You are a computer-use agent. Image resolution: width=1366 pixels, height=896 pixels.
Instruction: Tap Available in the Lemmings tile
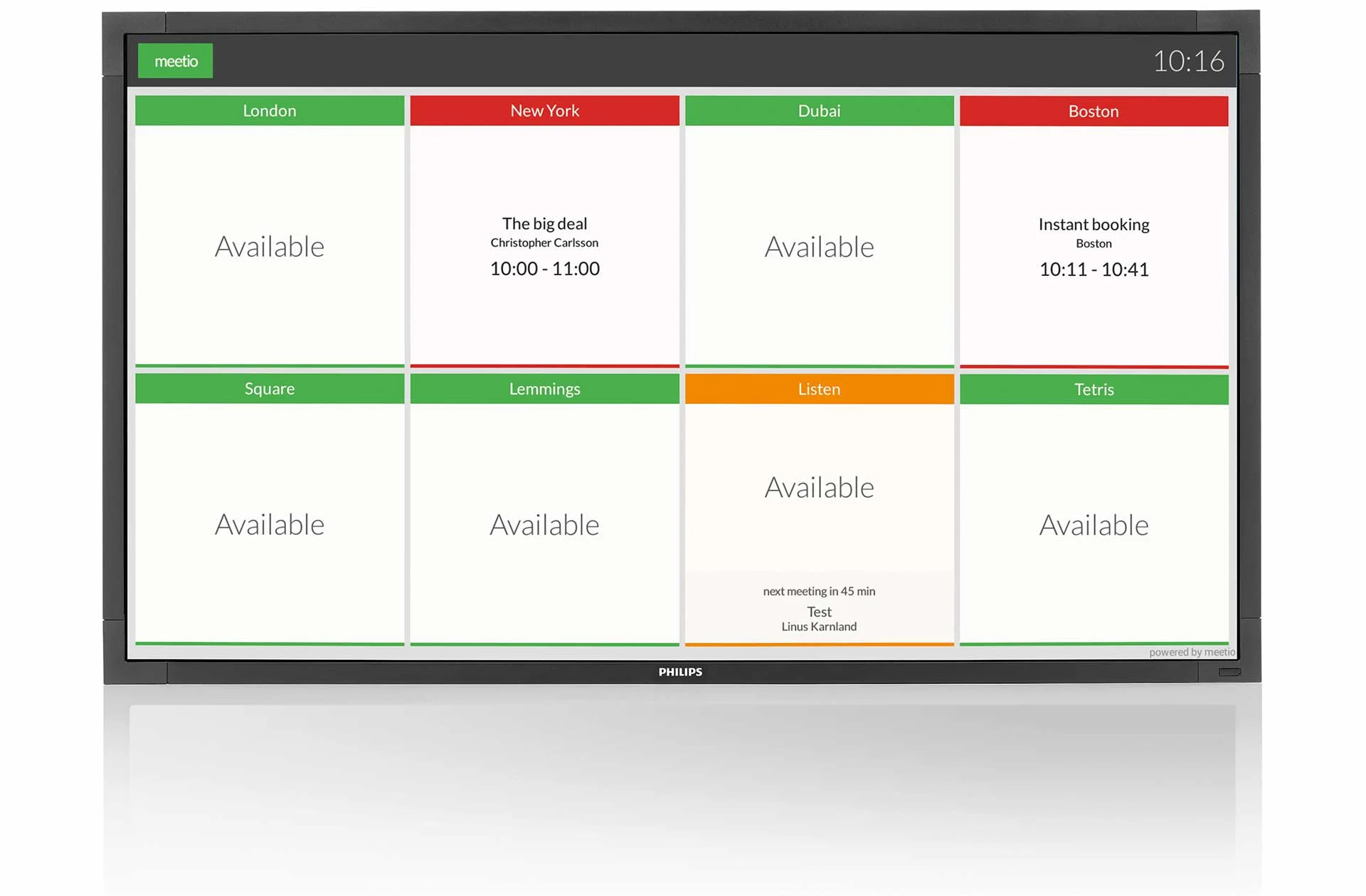click(544, 526)
